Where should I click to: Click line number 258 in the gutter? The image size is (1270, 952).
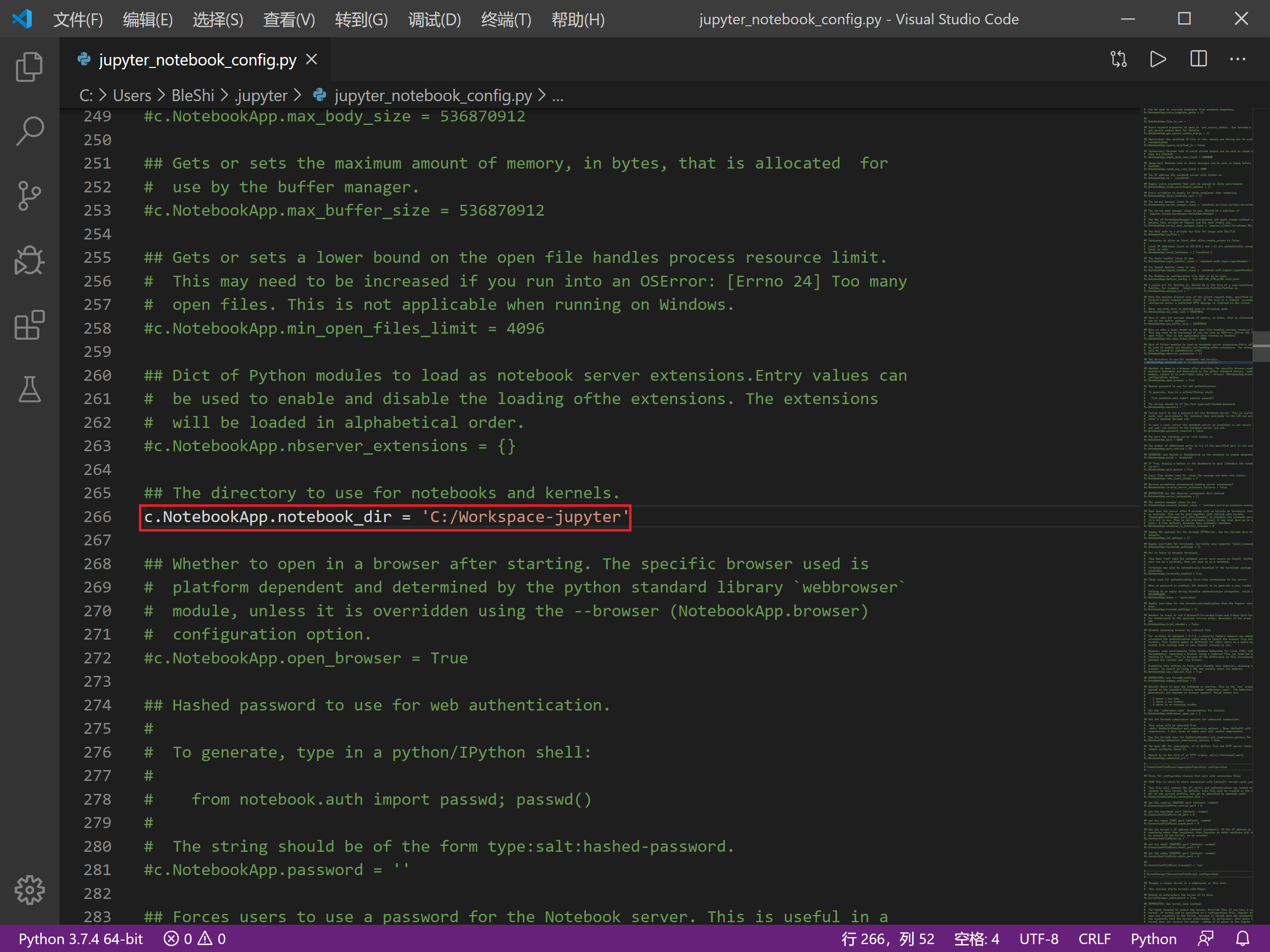(x=98, y=328)
